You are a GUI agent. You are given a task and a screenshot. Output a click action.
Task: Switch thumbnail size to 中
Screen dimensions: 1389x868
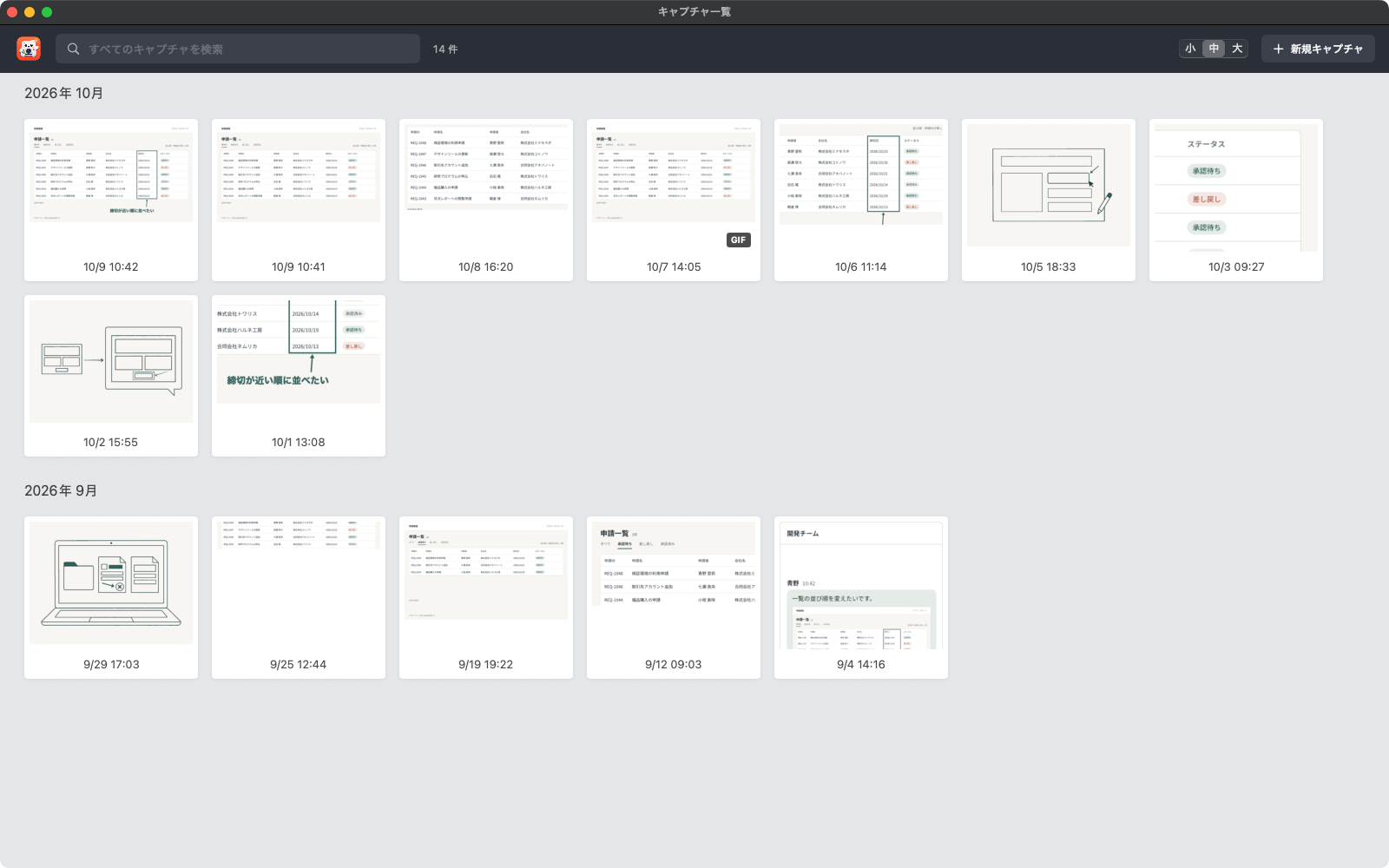click(1214, 49)
